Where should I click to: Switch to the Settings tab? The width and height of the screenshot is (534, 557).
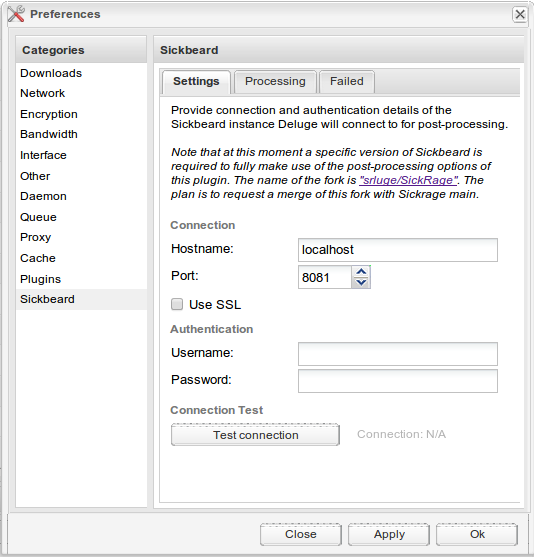pyautogui.click(x=196, y=82)
